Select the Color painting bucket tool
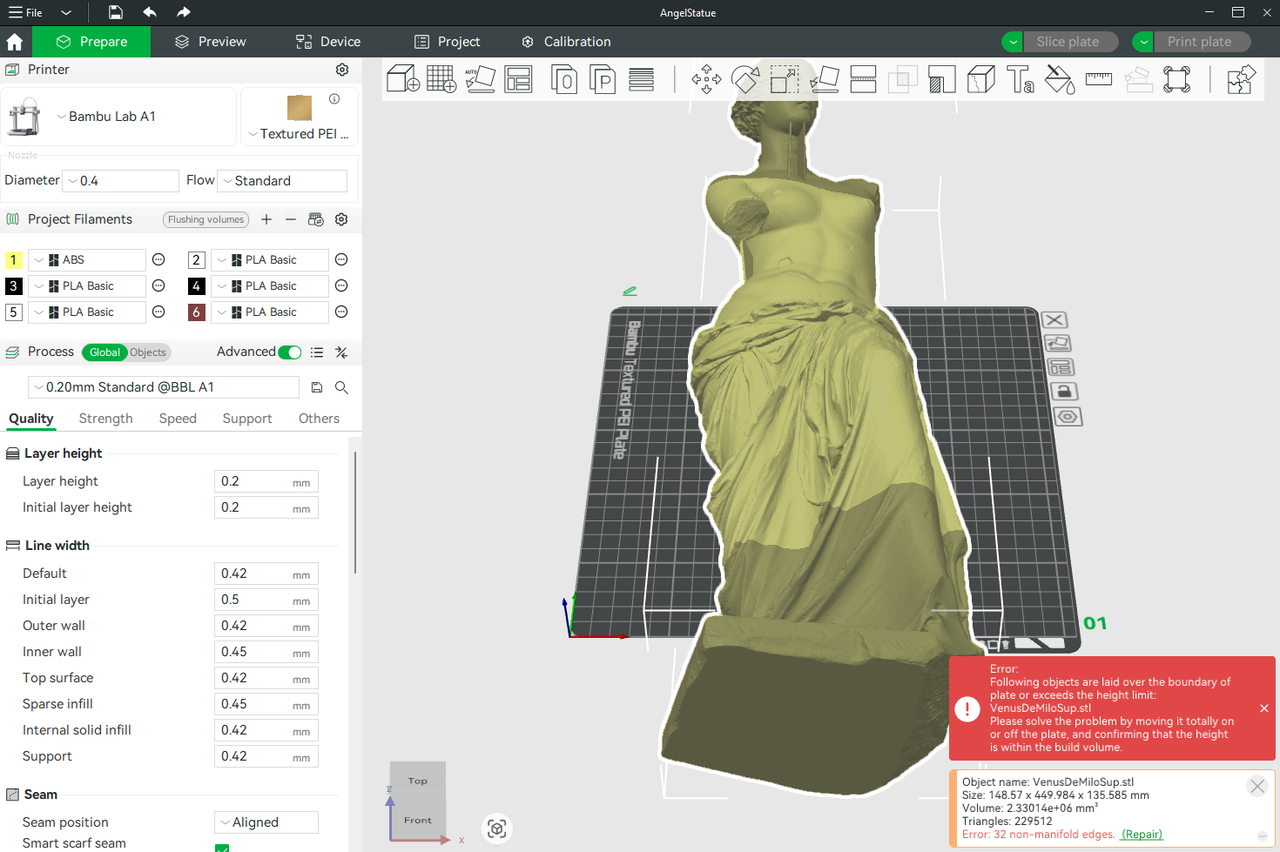Screen dimensions: 1280x852 (x=1060, y=79)
